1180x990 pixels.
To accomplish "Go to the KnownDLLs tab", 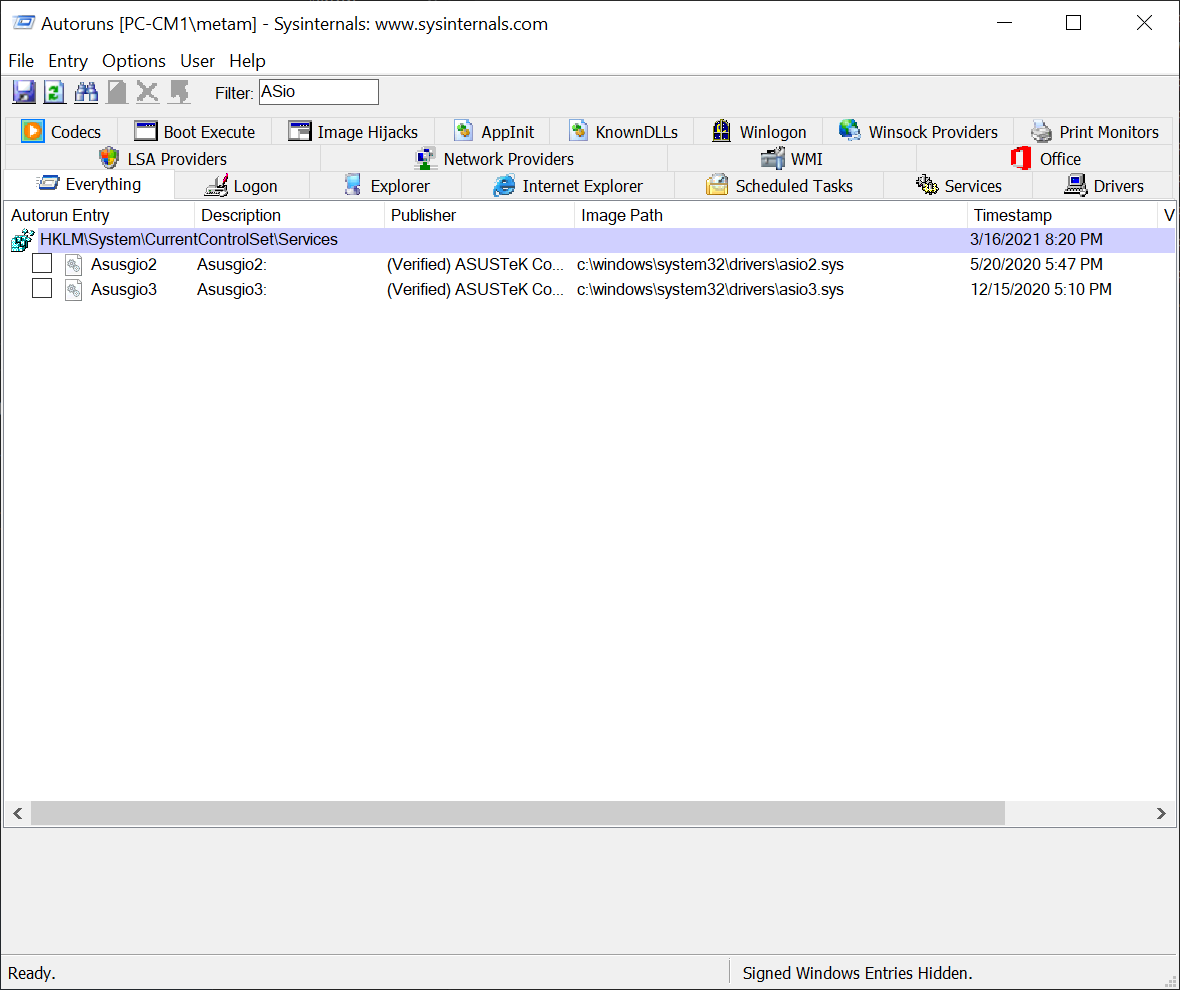I will coord(622,132).
